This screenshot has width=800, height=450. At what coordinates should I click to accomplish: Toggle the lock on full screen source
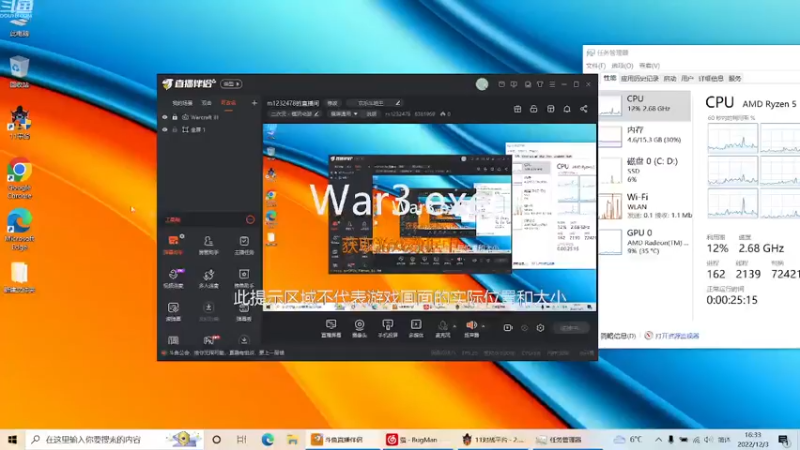coord(174,130)
